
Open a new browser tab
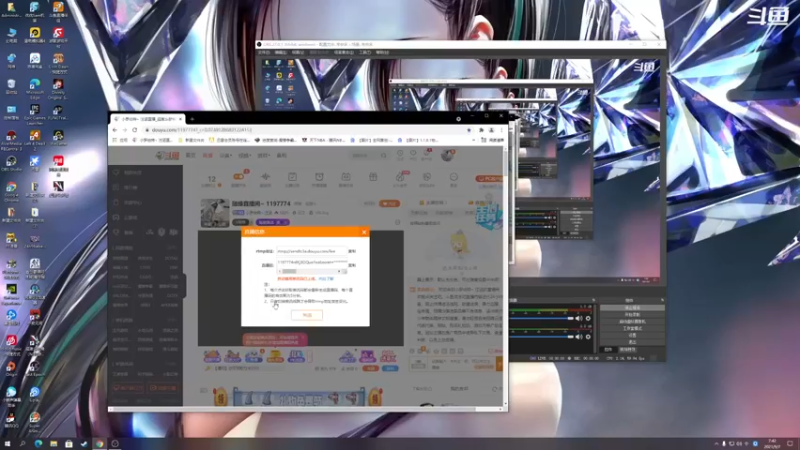point(192,119)
